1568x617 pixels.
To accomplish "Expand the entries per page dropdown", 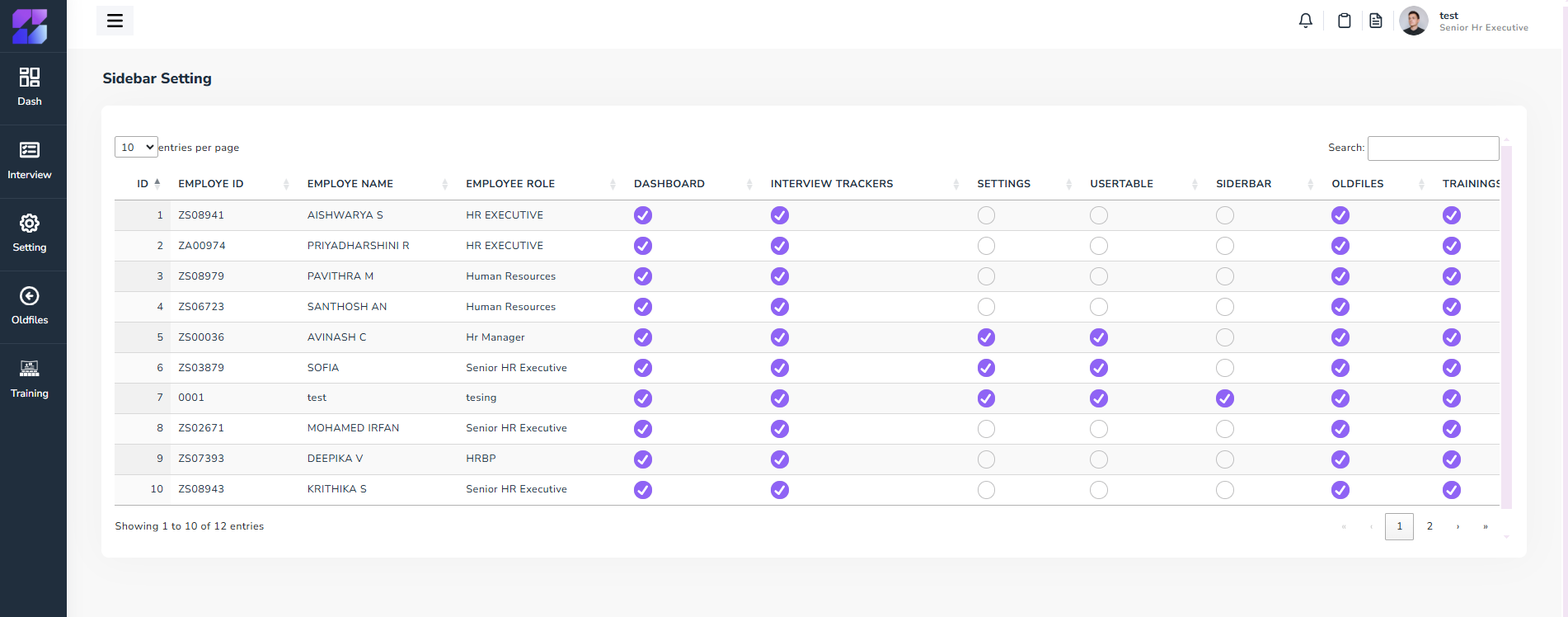I will (136, 148).
